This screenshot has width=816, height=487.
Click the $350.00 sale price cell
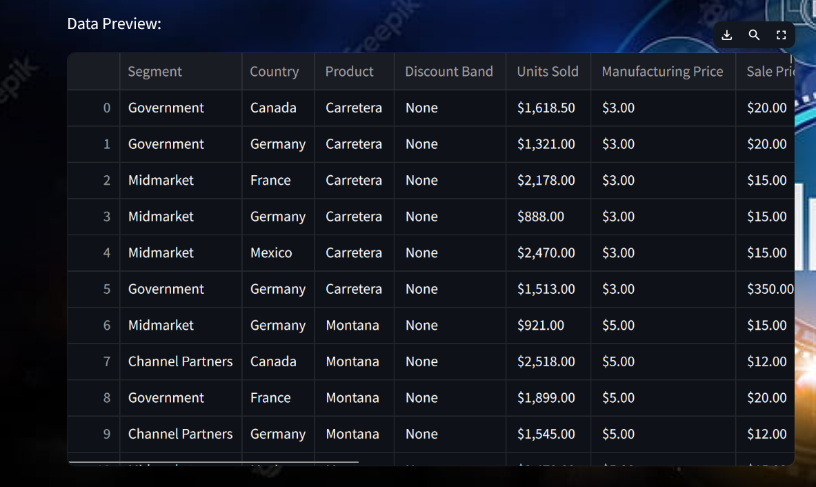(766, 289)
